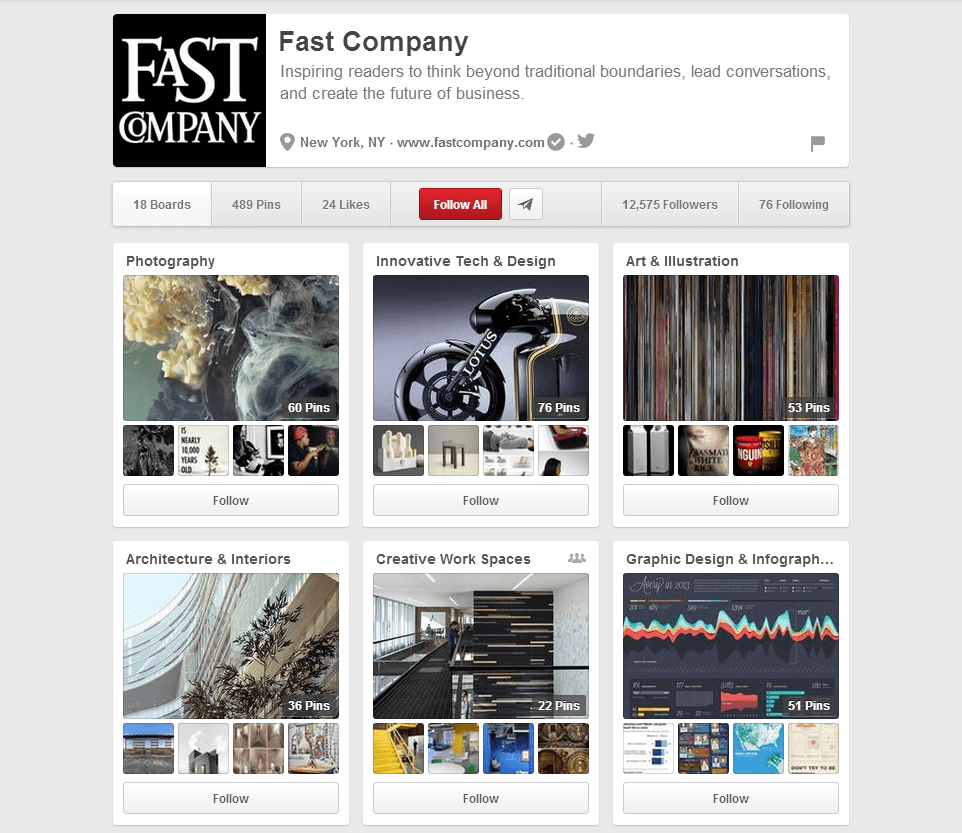Open the Architecture & Interiors board title

point(208,559)
